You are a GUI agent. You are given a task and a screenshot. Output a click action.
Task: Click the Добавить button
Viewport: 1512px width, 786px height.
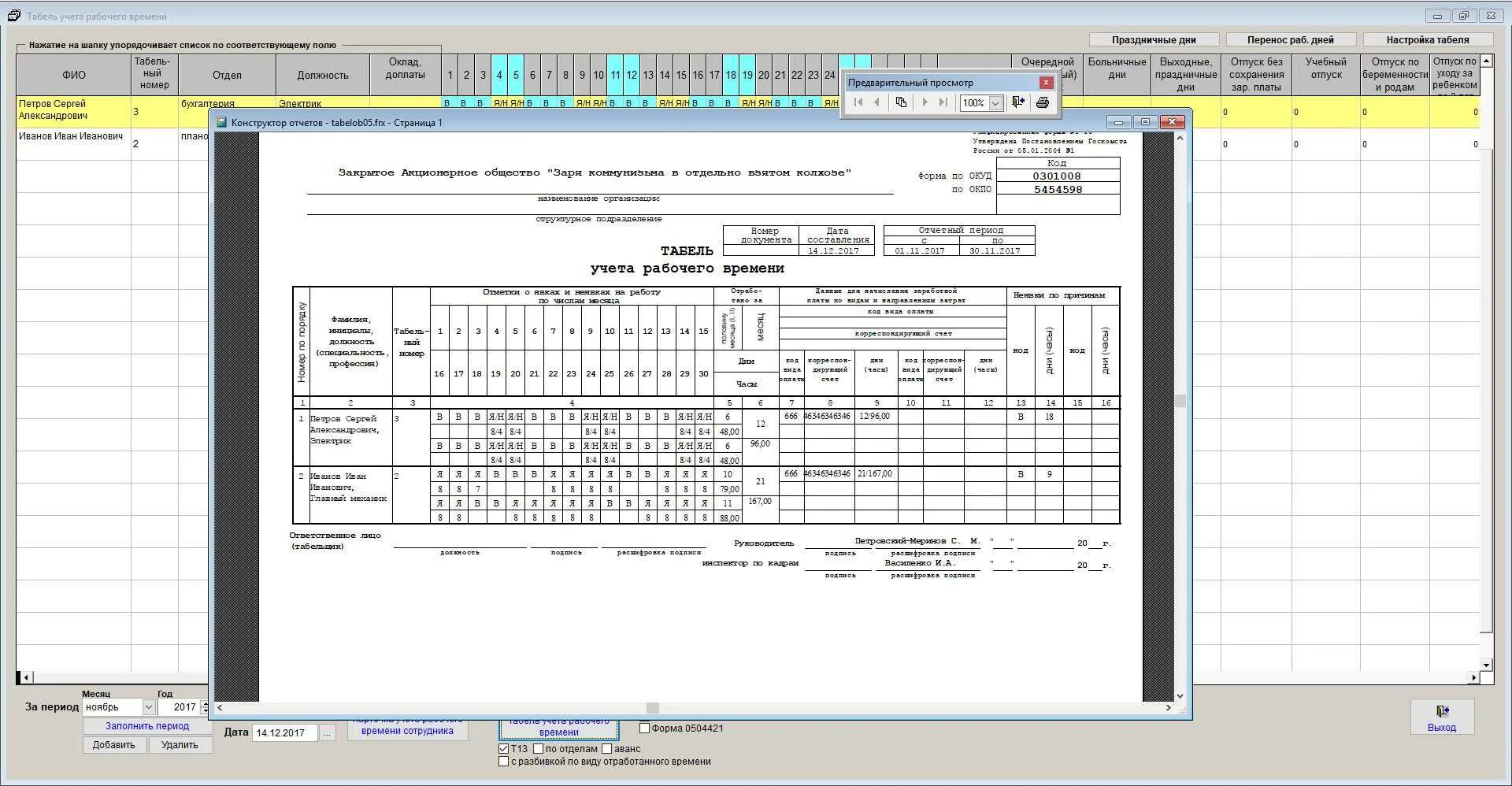[x=114, y=744]
